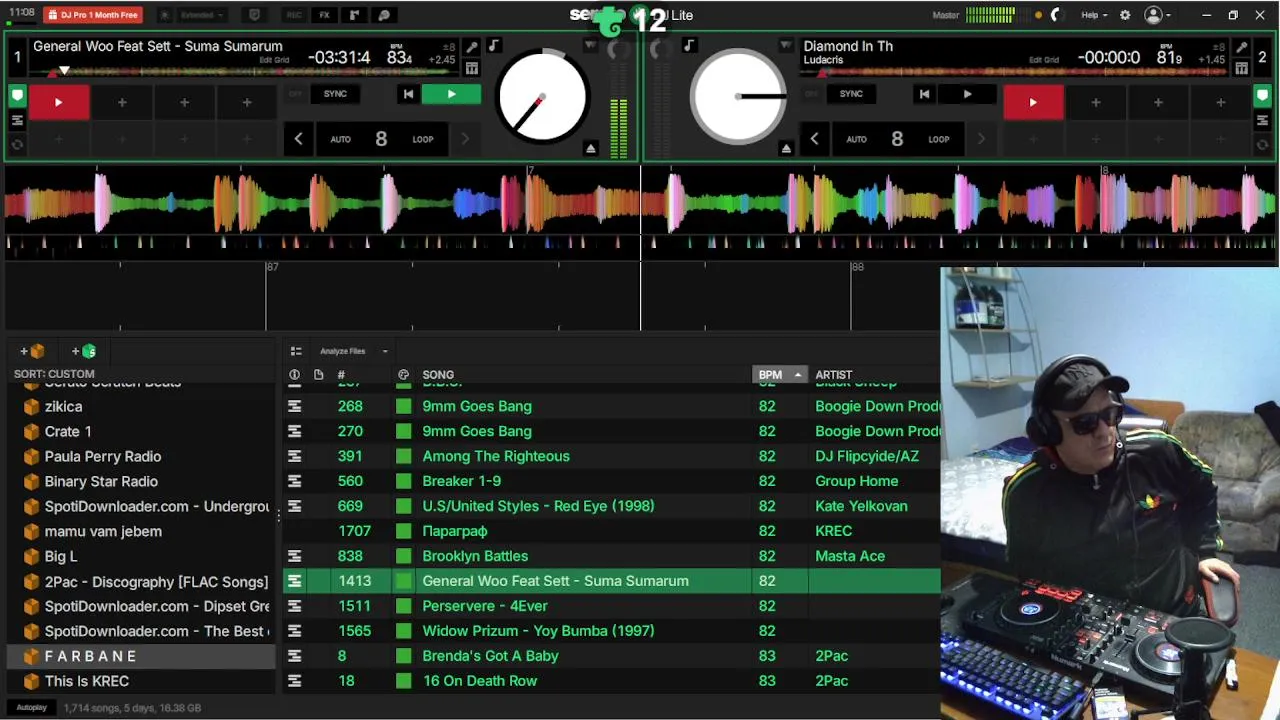Image resolution: width=1280 pixels, height=720 pixels.
Task: Toggle the Autoplay button
Action: (31, 708)
